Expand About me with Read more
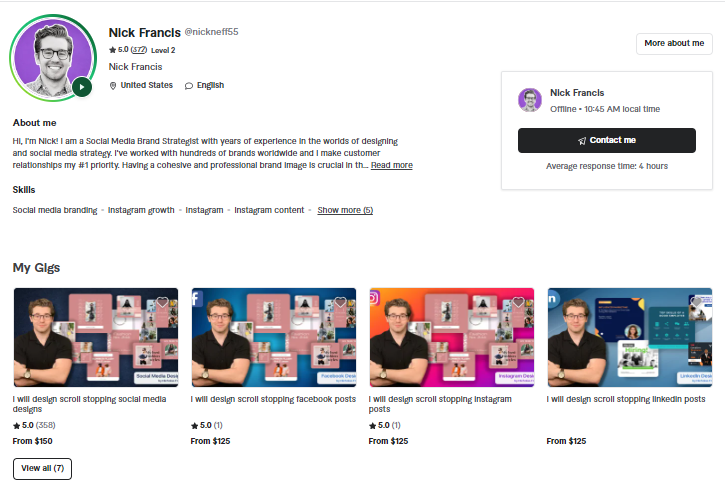 [392, 165]
